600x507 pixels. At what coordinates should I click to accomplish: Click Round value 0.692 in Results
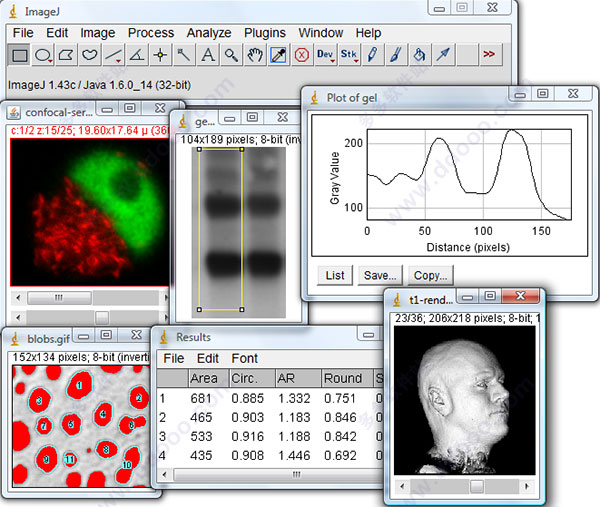coord(340,456)
